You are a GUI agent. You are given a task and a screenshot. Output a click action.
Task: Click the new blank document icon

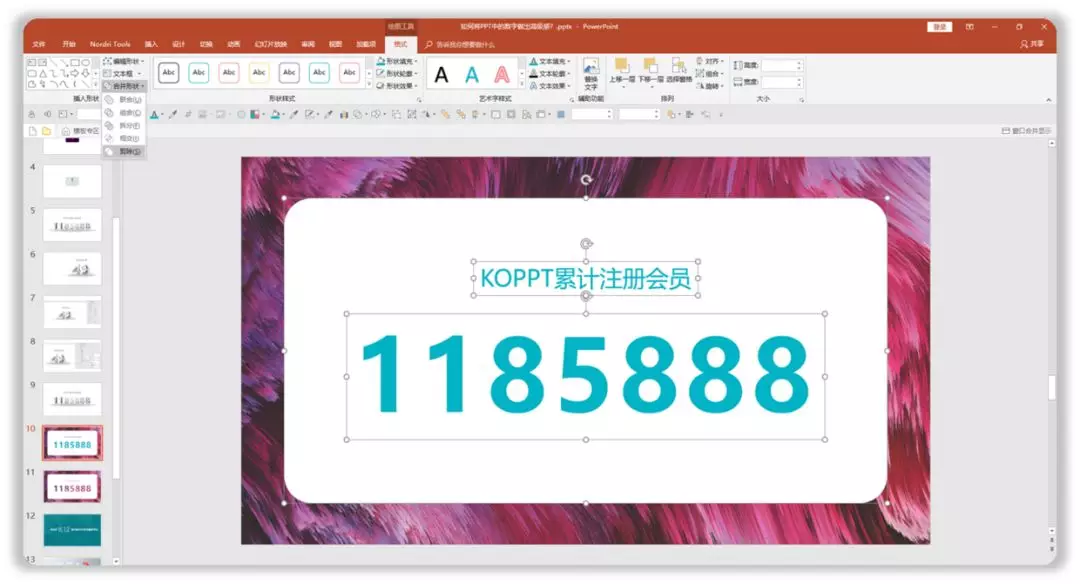coord(32,131)
